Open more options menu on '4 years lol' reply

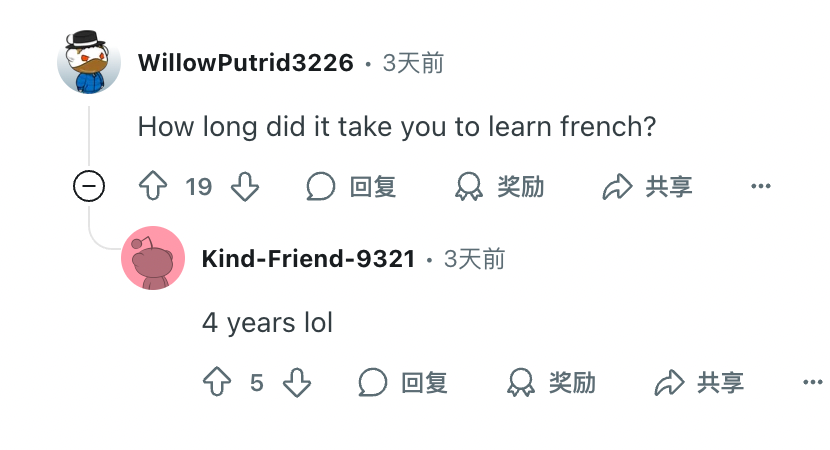pos(813,382)
